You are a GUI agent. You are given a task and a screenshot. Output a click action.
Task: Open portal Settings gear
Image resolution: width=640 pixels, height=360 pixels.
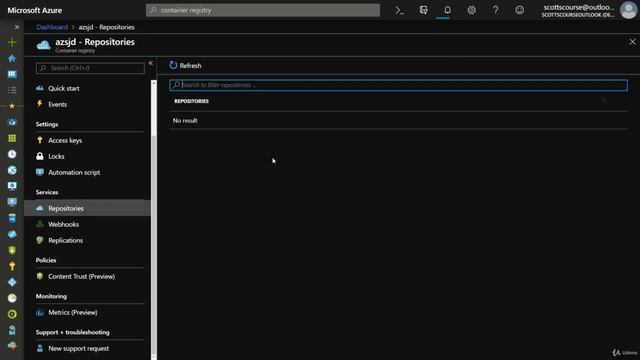(x=471, y=10)
